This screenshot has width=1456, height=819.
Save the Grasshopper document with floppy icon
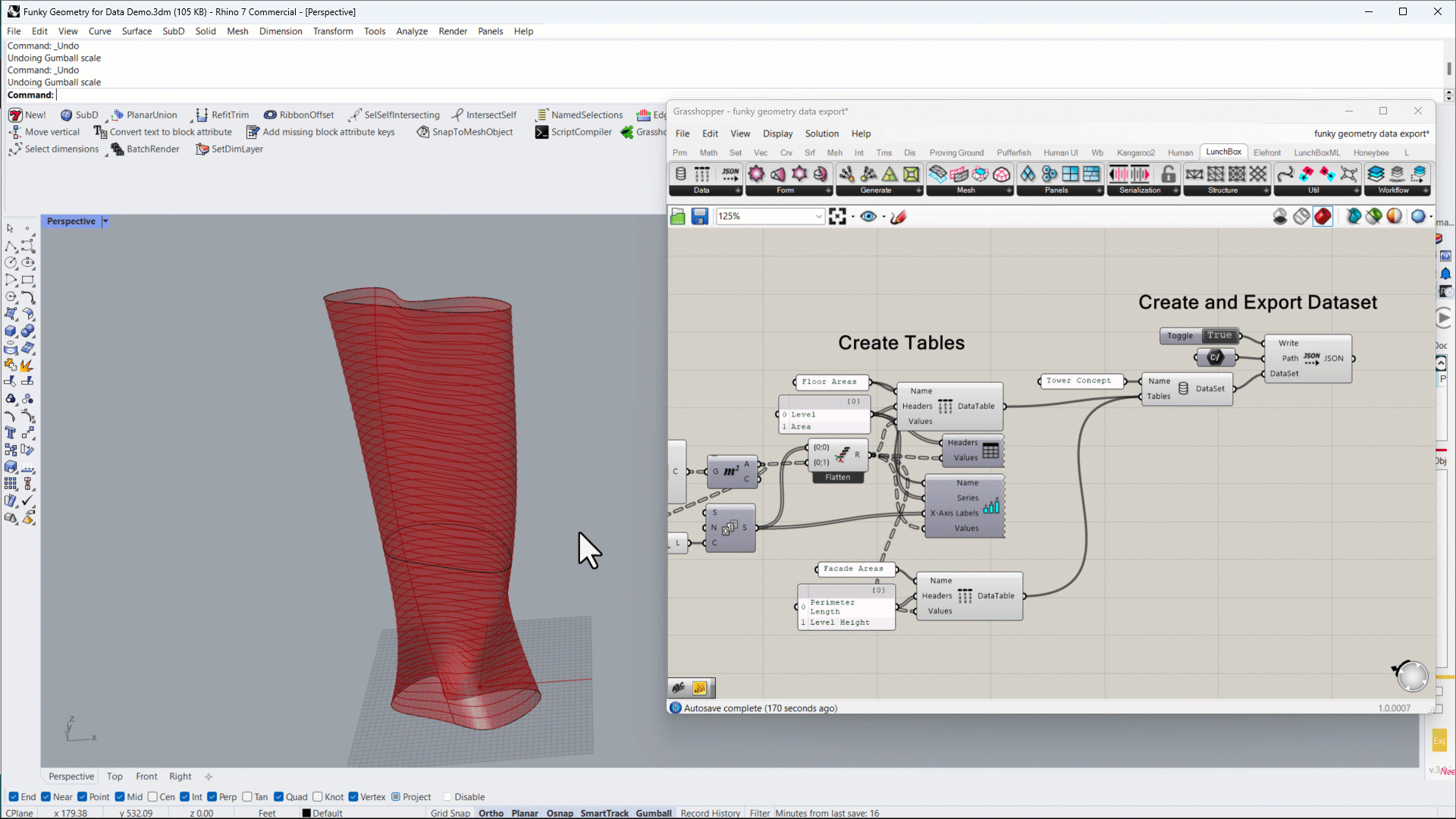click(699, 217)
